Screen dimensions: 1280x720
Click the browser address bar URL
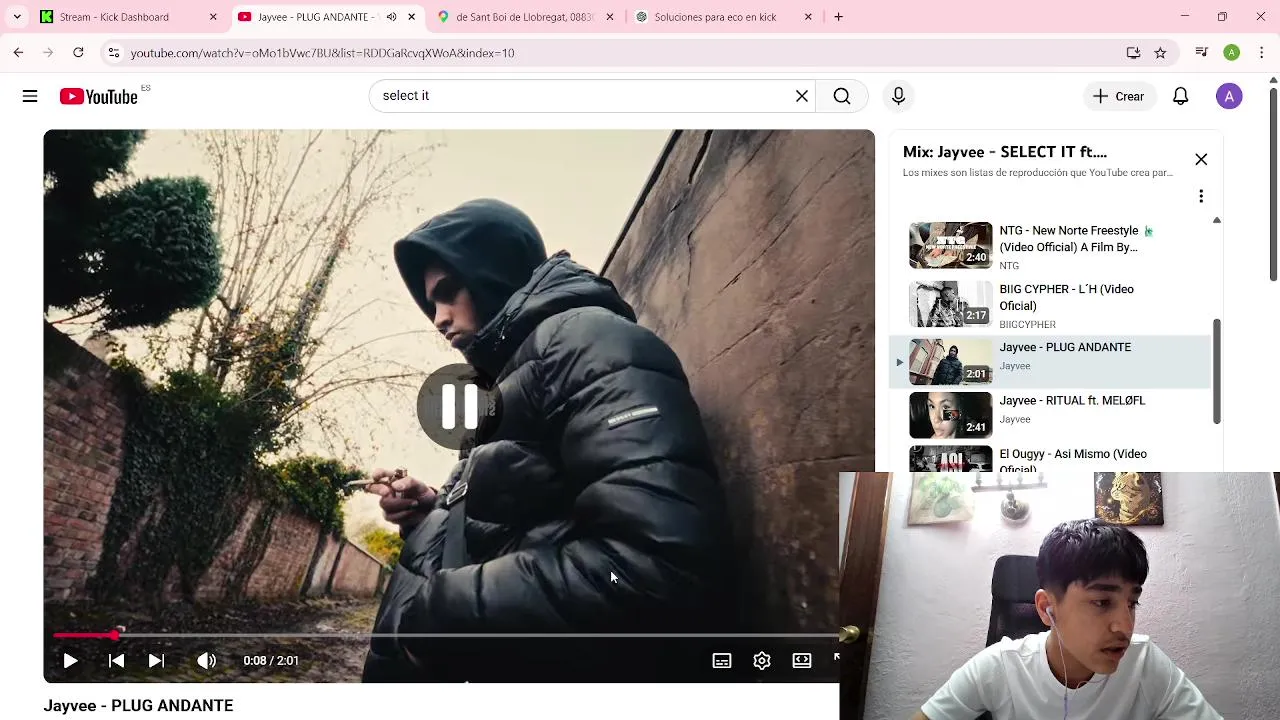pos(322,53)
